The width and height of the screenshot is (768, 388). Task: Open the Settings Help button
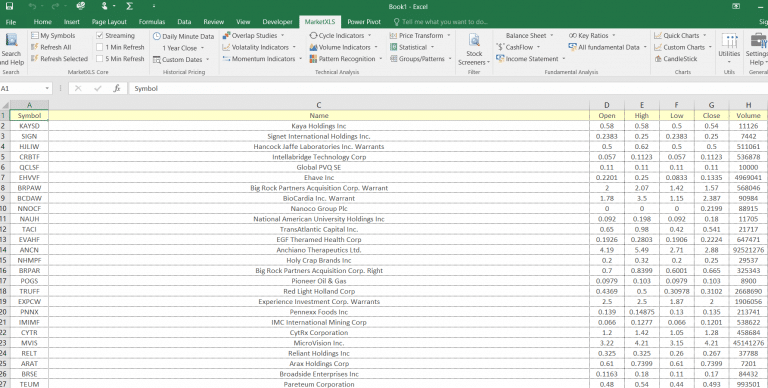(x=757, y=49)
